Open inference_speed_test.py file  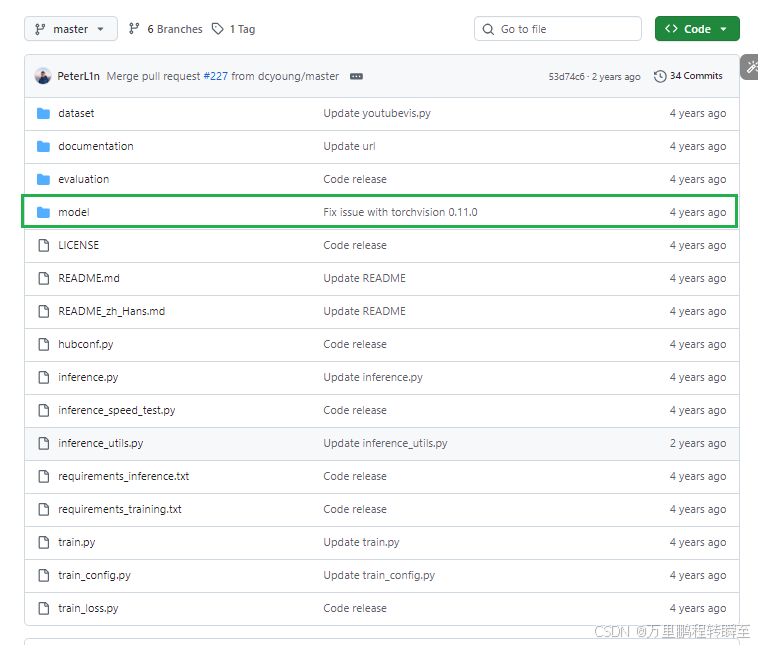tap(117, 410)
